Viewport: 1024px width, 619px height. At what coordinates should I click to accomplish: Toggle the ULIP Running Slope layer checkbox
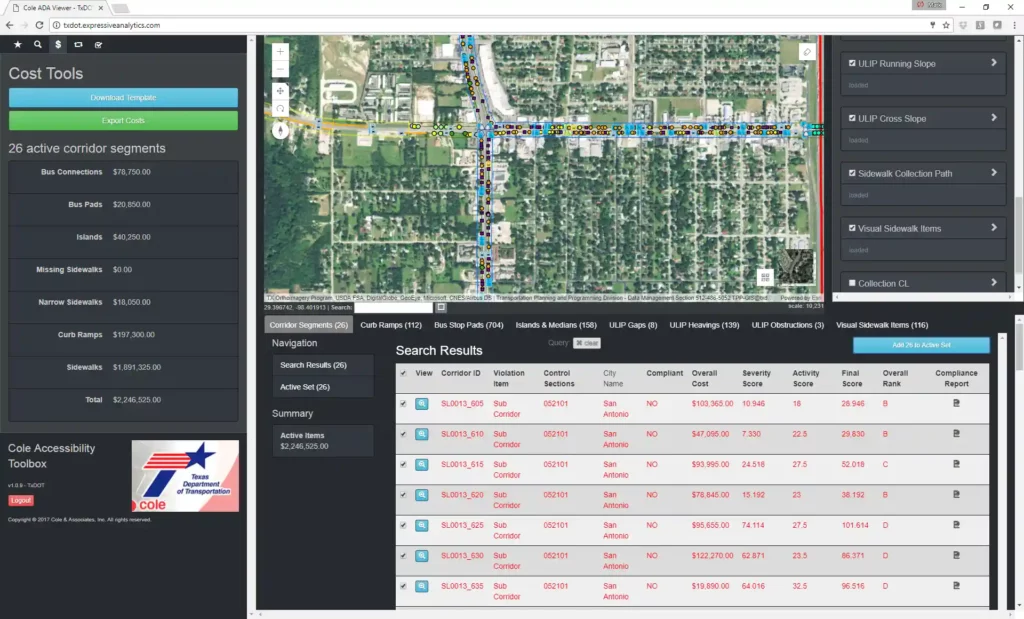pyautogui.click(x=852, y=63)
